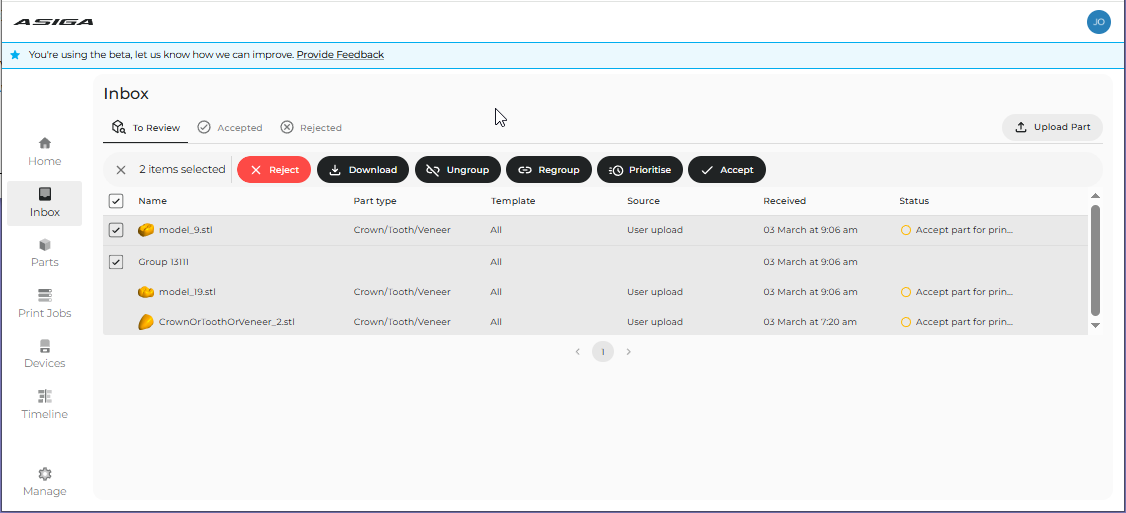Viewport: 1126px width, 513px height.
Task: Click the Accept button
Action: (x=727, y=170)
